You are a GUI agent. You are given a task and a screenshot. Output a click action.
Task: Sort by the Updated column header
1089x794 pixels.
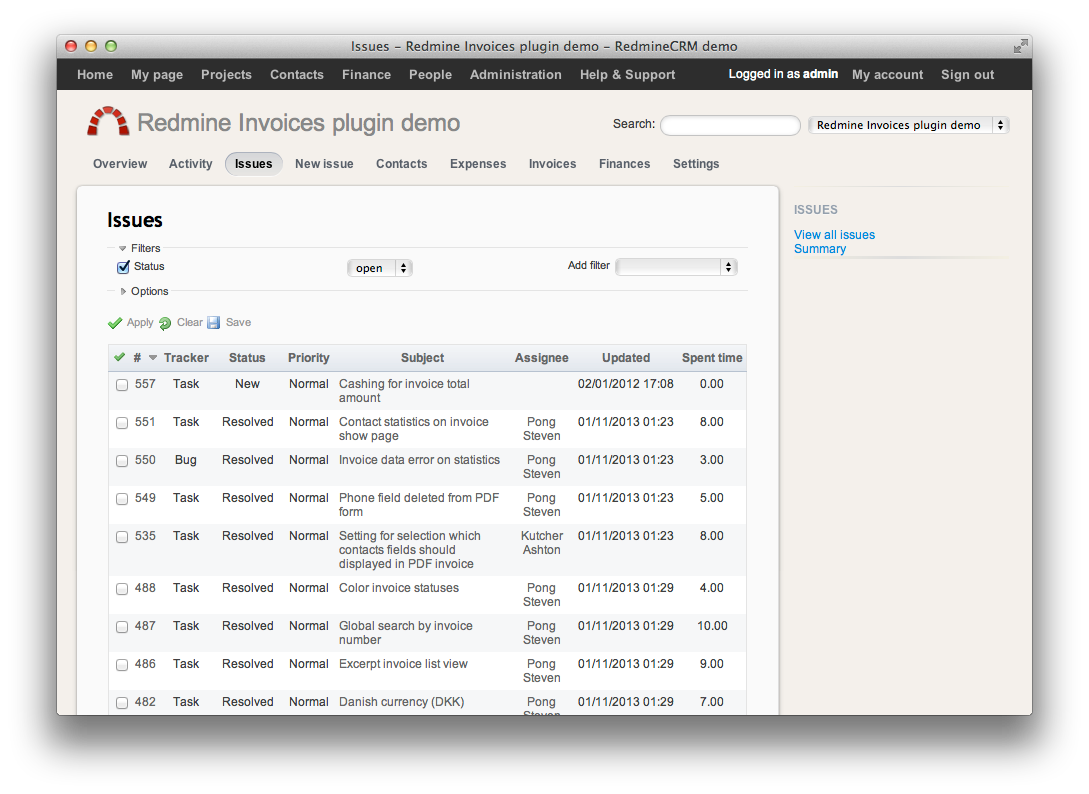[626, 358]
